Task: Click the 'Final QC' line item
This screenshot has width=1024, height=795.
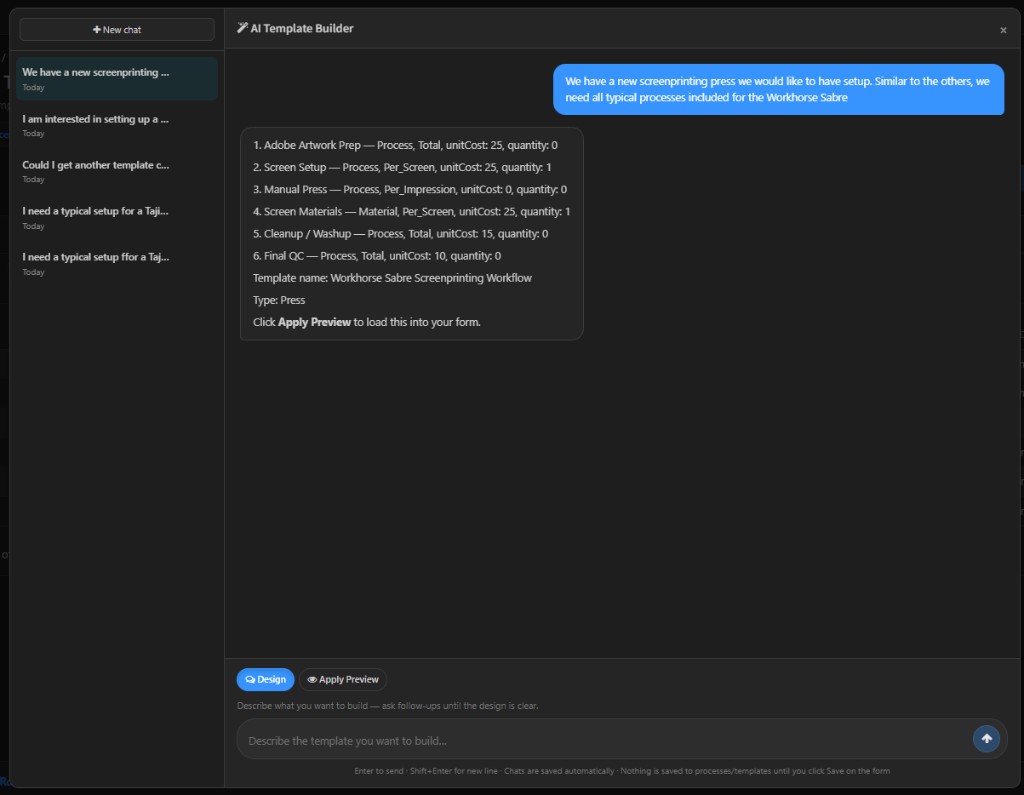Action: (x=377, y=256)
